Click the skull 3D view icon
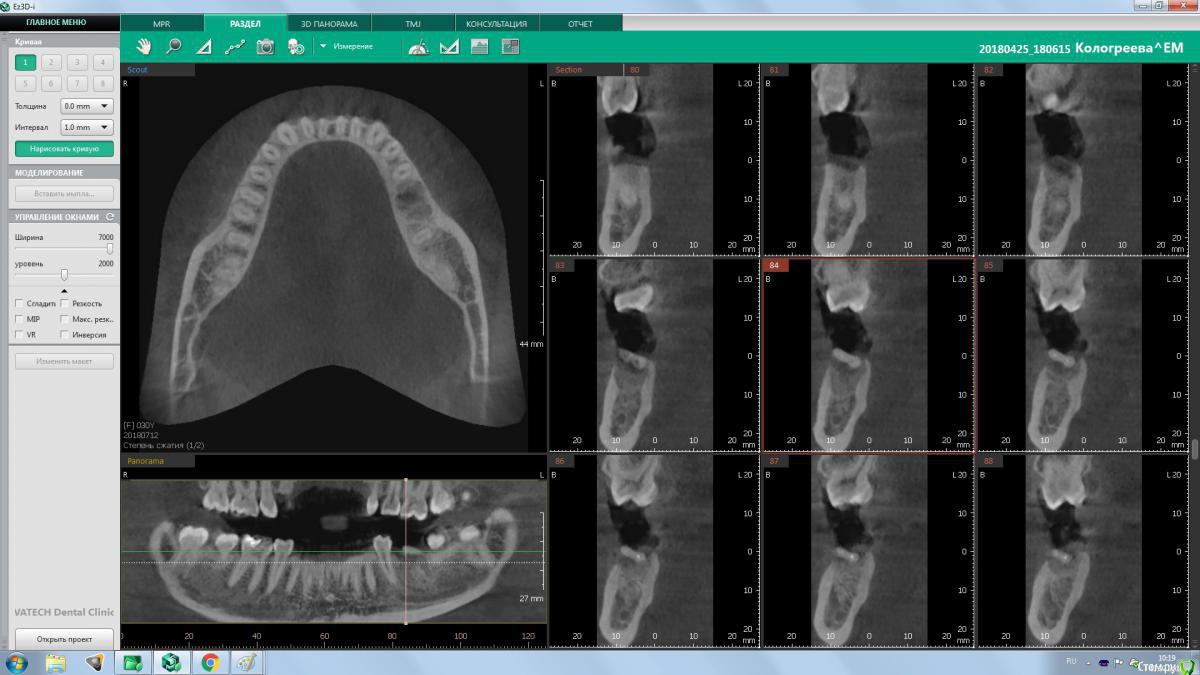The height and width of the screenshot is (675, 1200). [x=296, y=46]
